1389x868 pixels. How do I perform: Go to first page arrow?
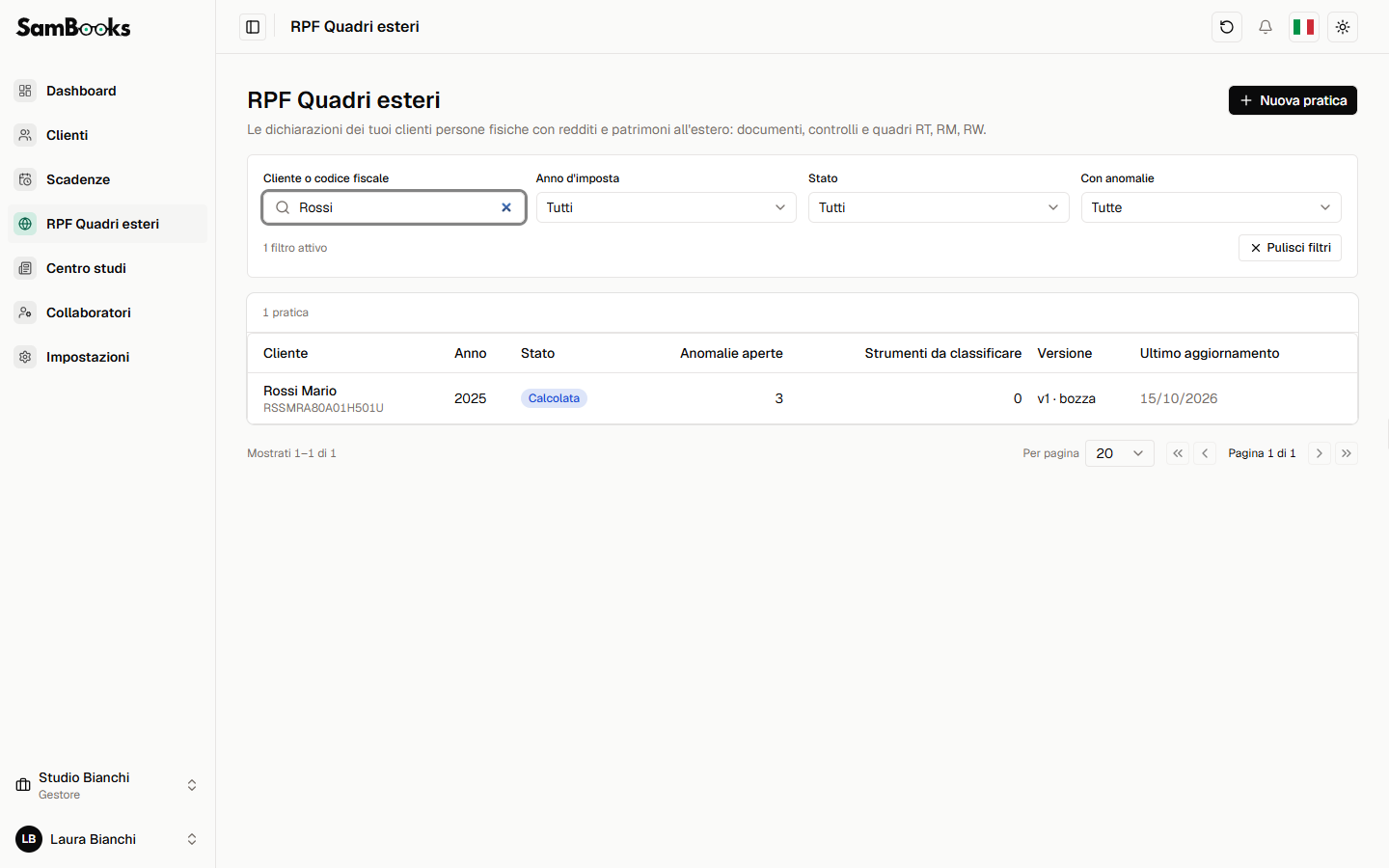[x=1178, y=453]
